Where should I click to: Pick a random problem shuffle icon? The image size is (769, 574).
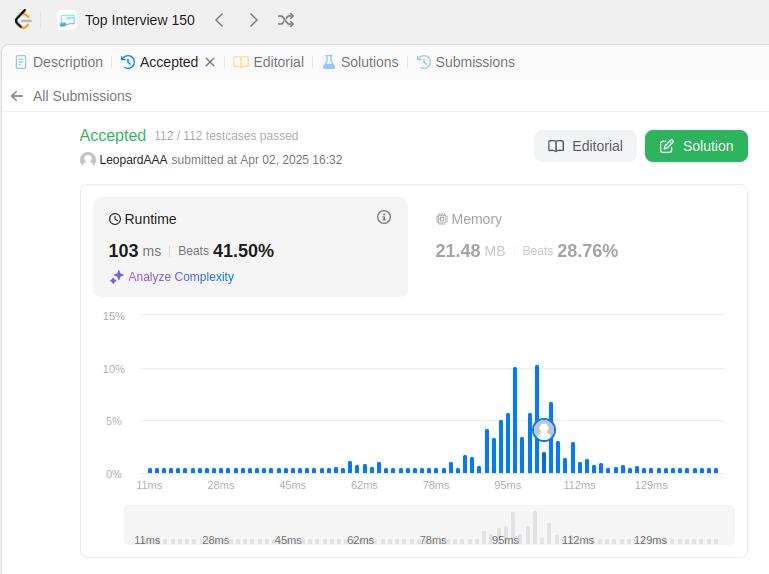pyautogui.click(x=286, y=20)
